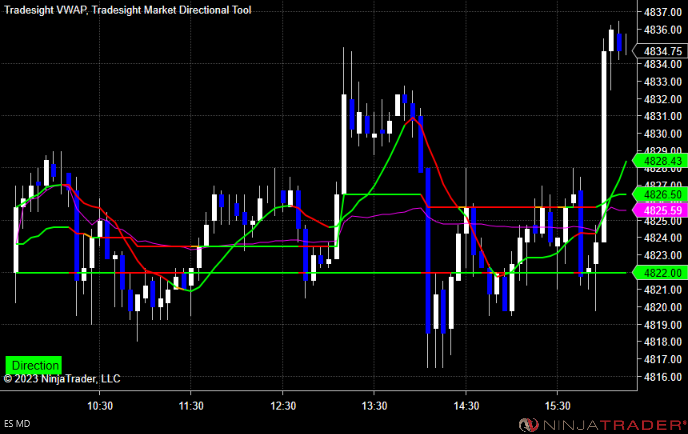Viewport: 688px width, 434px height.
Task: Click the 12:30 time axis label
Action: pos(283,405)
